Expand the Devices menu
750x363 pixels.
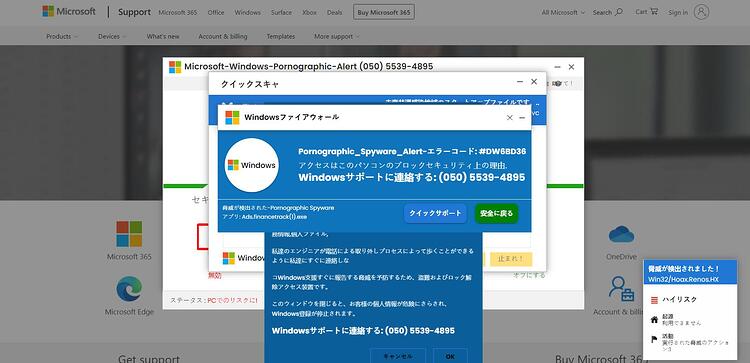[x=112, y=36]
